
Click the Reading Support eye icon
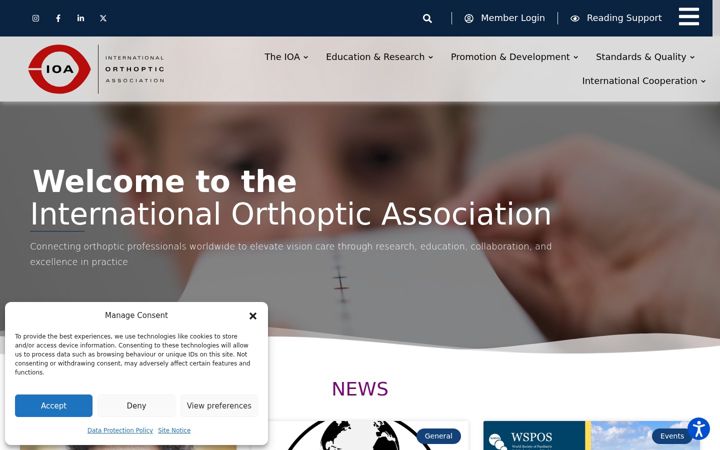pos(575,18)
